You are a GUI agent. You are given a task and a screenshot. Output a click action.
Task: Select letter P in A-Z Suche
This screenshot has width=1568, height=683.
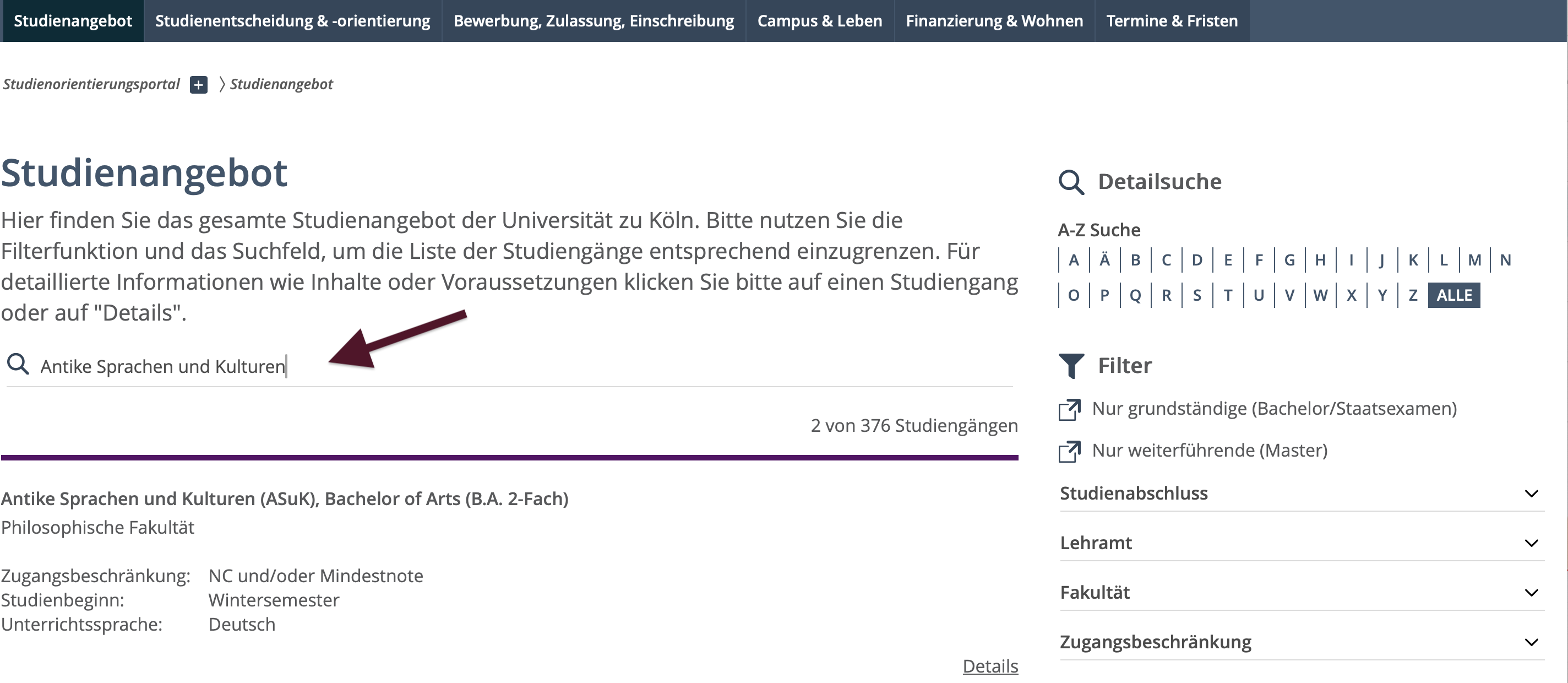pyautogui.click(x=1104, y=295)
